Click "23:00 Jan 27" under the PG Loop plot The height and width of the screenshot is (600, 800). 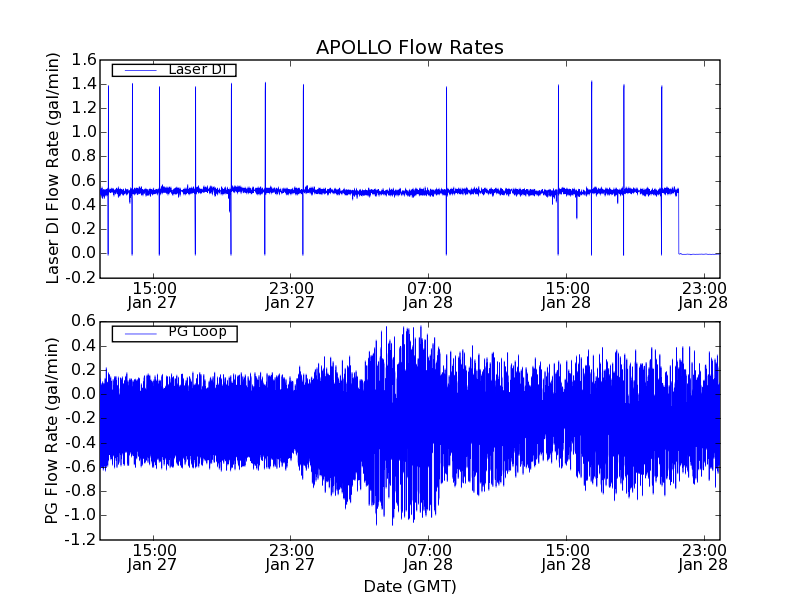[x=290, y=558]
